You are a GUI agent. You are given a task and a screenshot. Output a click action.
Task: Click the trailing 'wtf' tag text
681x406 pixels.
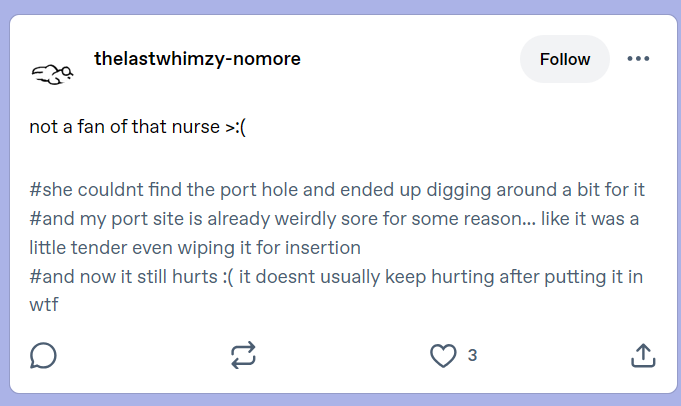(x=43, y=305)
